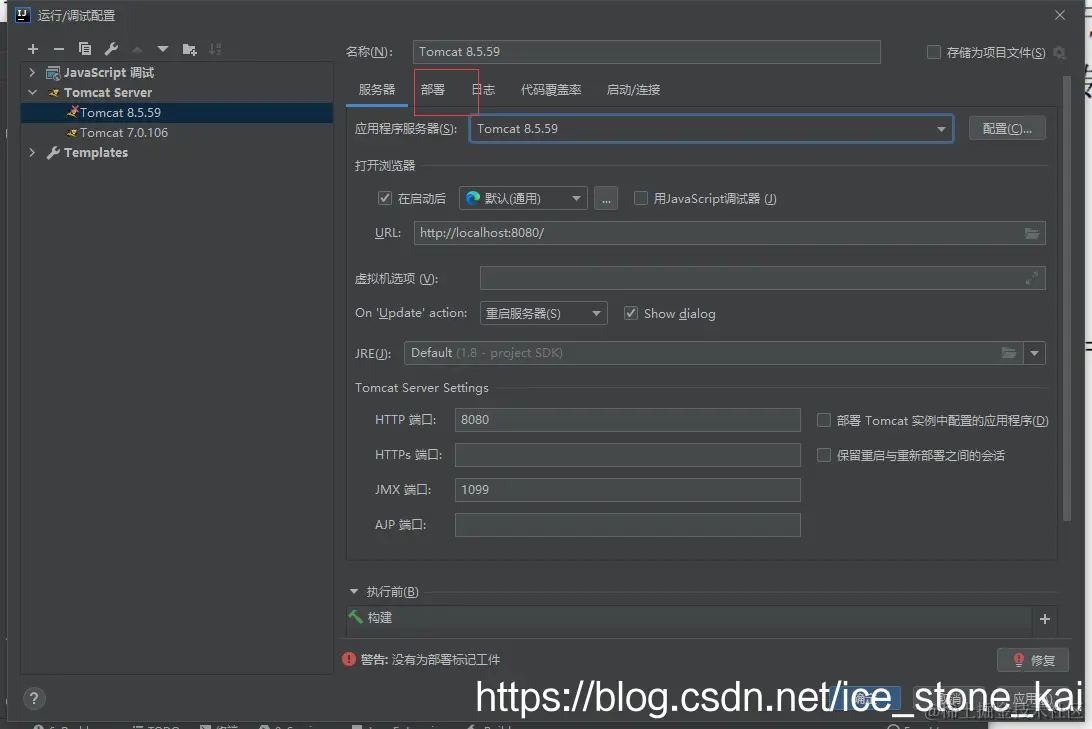Click the green hammer build icon
The width and height of the screenshot is (1092, 729).
coord(356,617)
